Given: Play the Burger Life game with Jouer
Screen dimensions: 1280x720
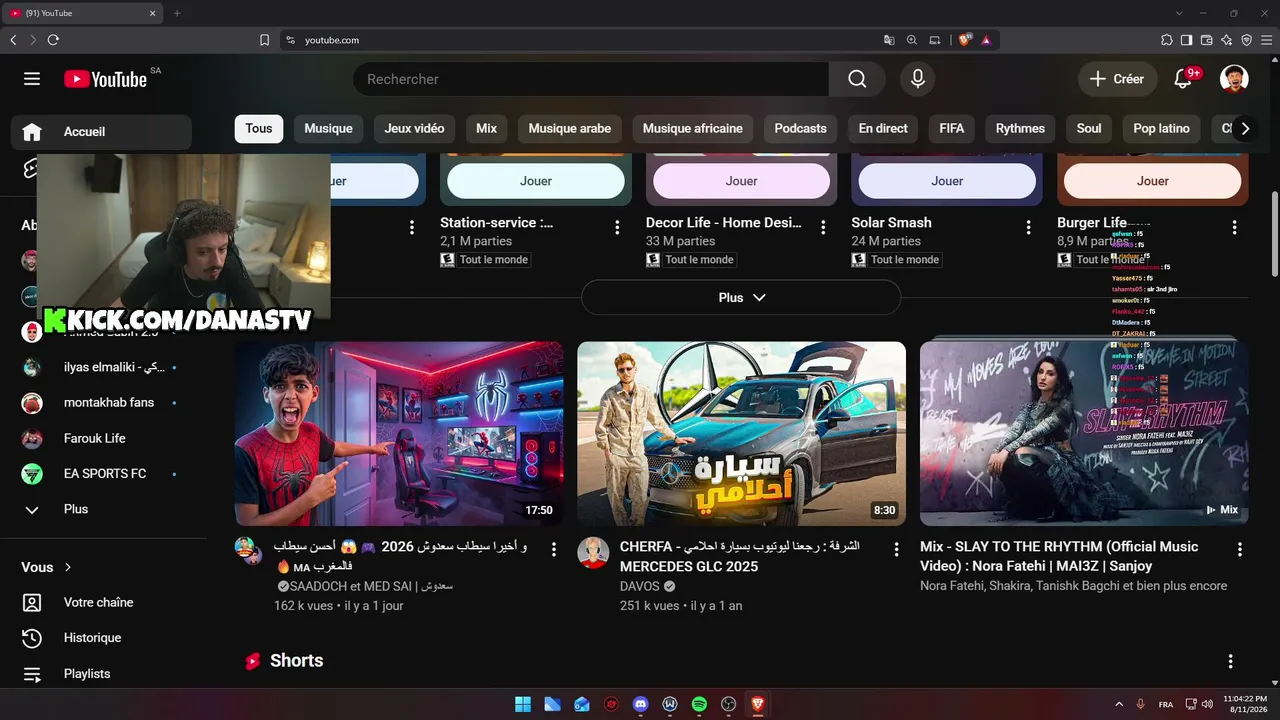Looking at the screenshot, I should click(x=1152, y=181).
